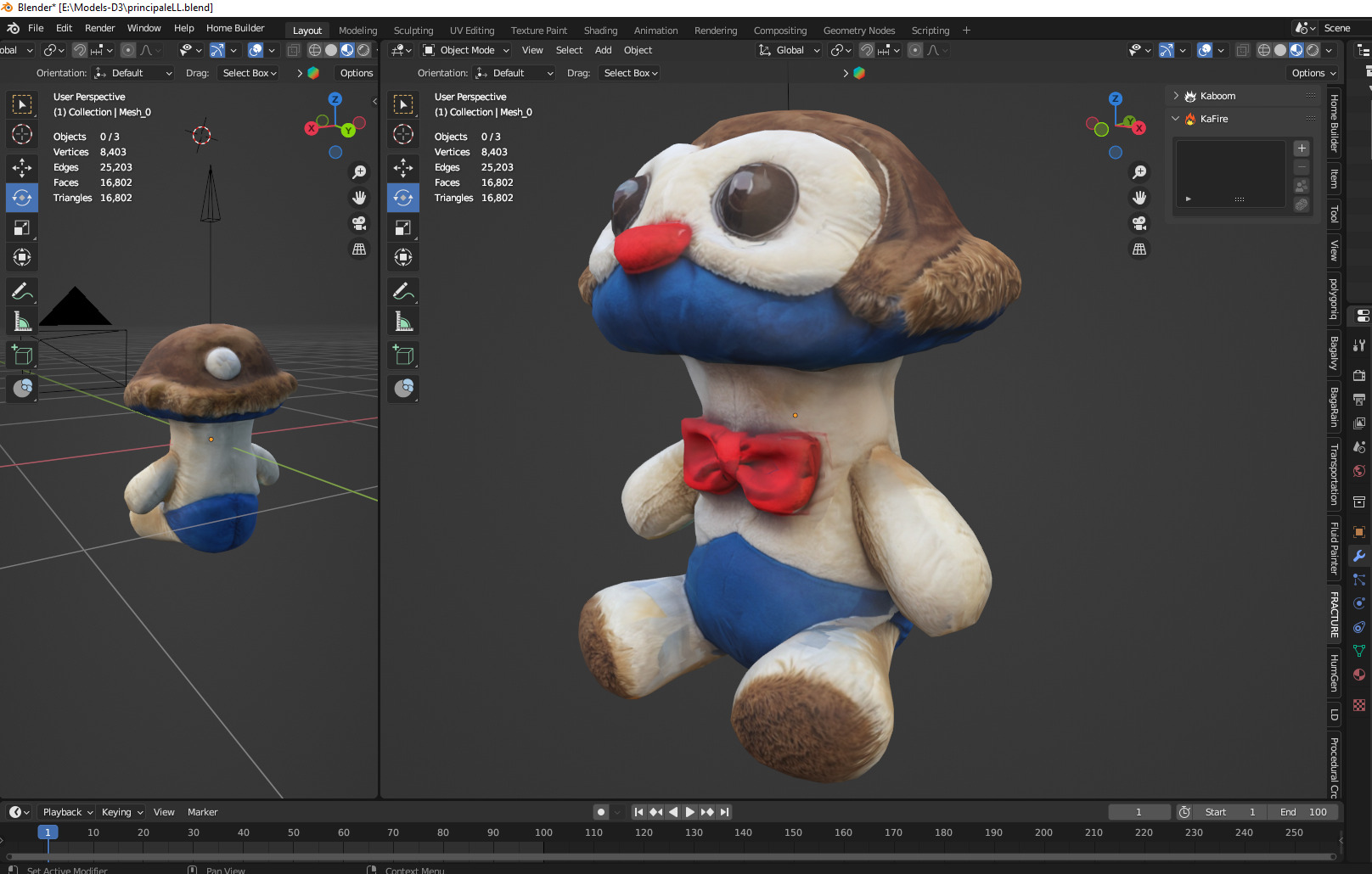
Task: Toggle X-Ray in right viewport header
Action: pyautogui.click(x=1242, y=50)
